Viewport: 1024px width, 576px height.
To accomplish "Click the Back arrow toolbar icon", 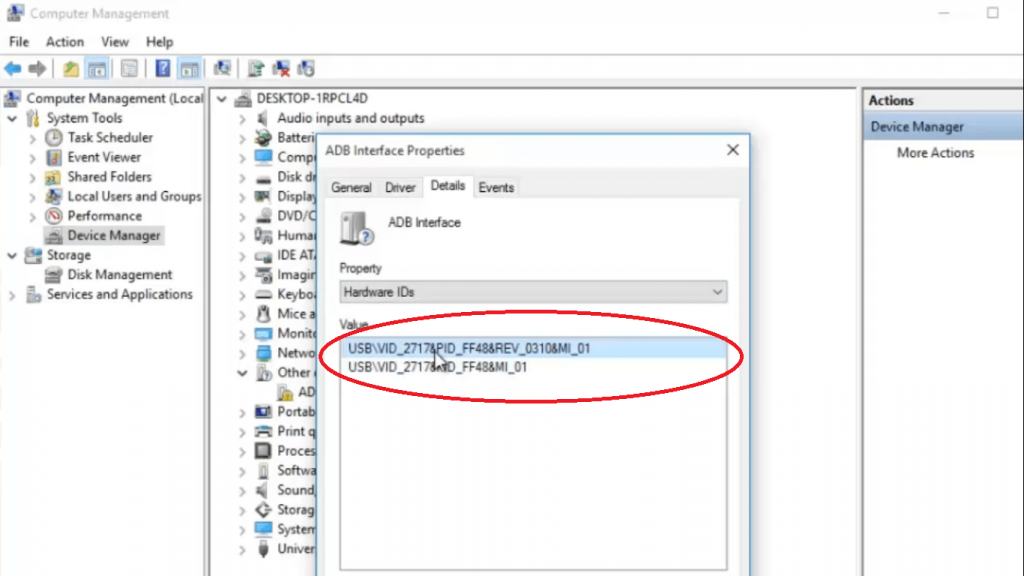I will tap(13, 68).
